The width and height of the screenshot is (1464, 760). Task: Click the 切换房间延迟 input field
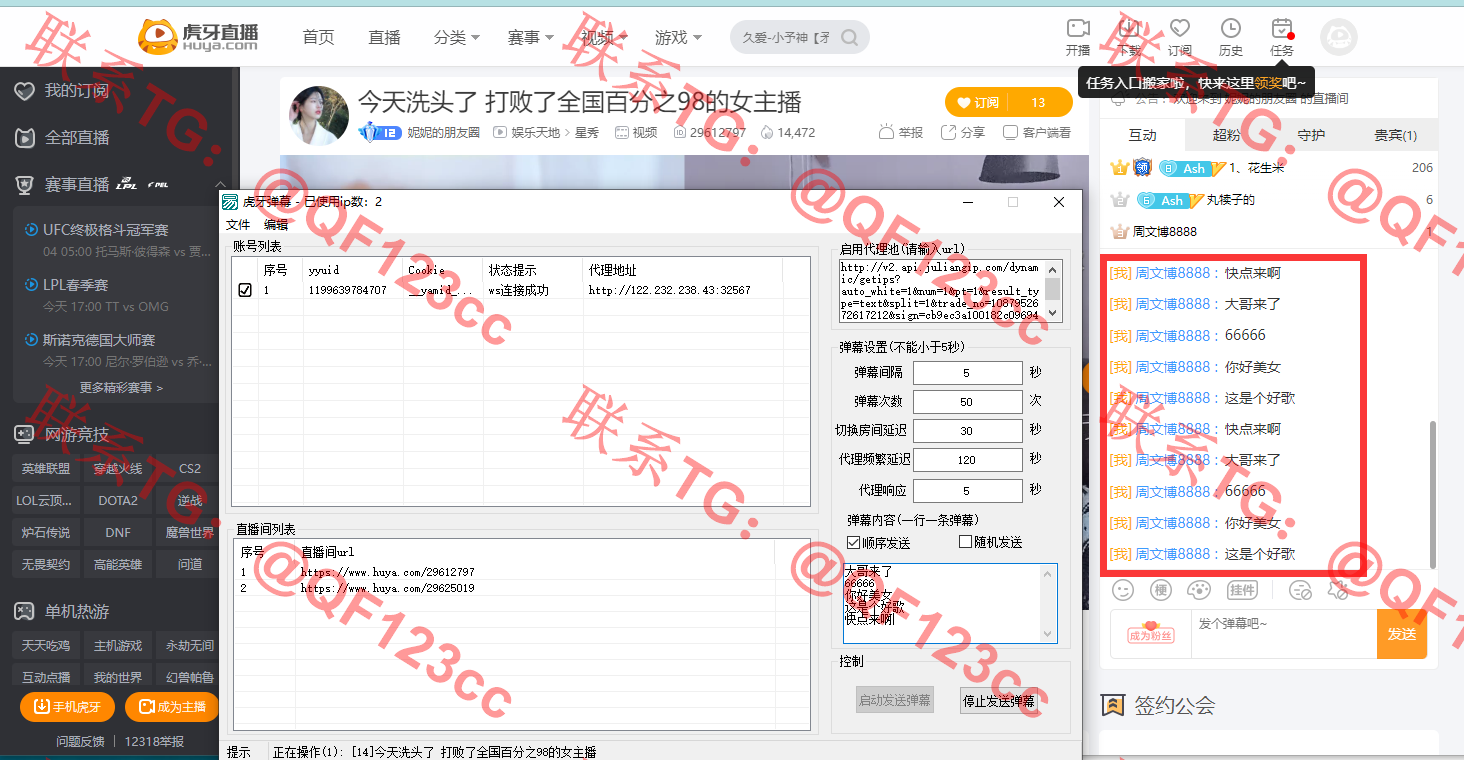[x=967, y=431]
